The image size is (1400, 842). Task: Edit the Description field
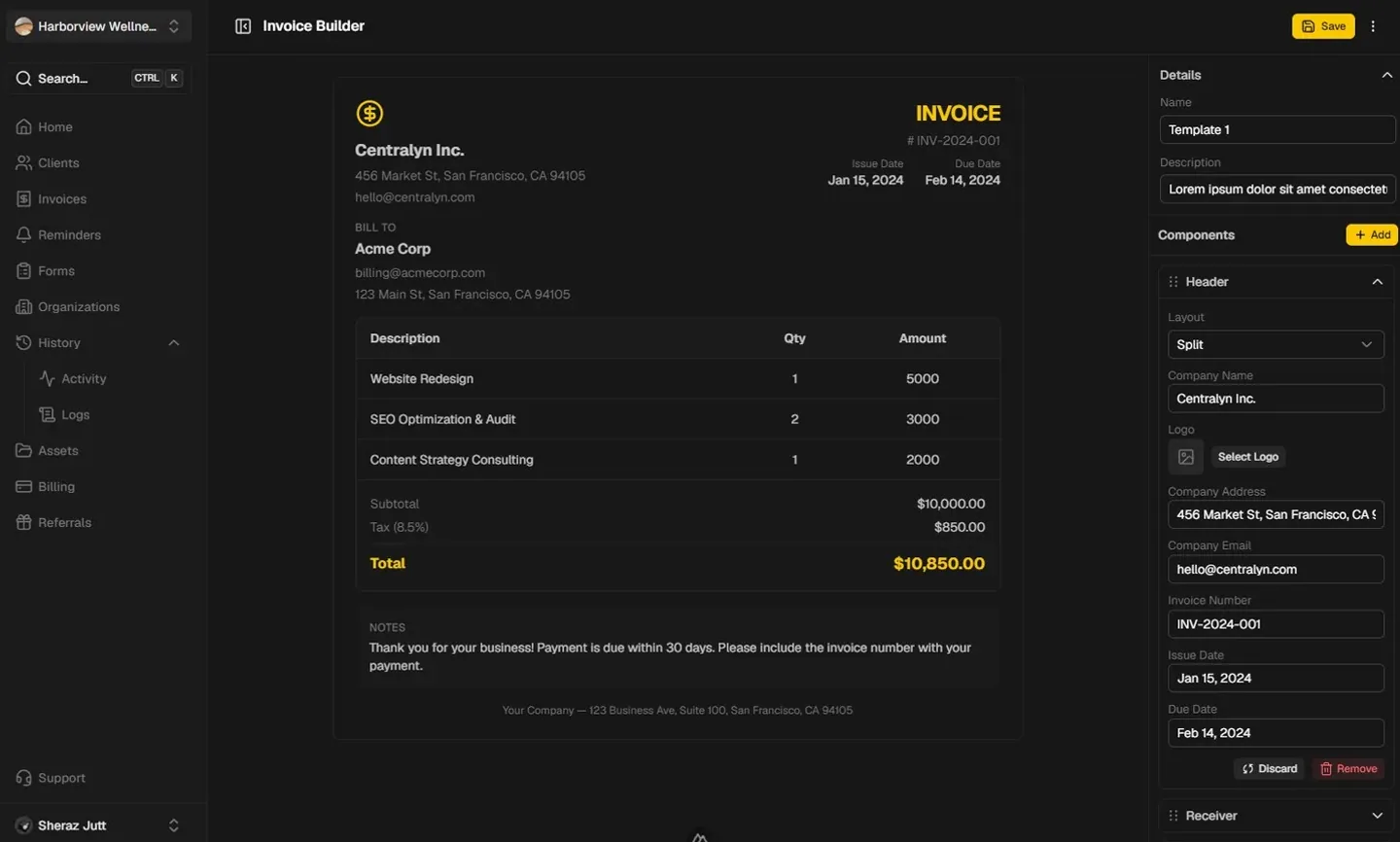pos(1277,190)
